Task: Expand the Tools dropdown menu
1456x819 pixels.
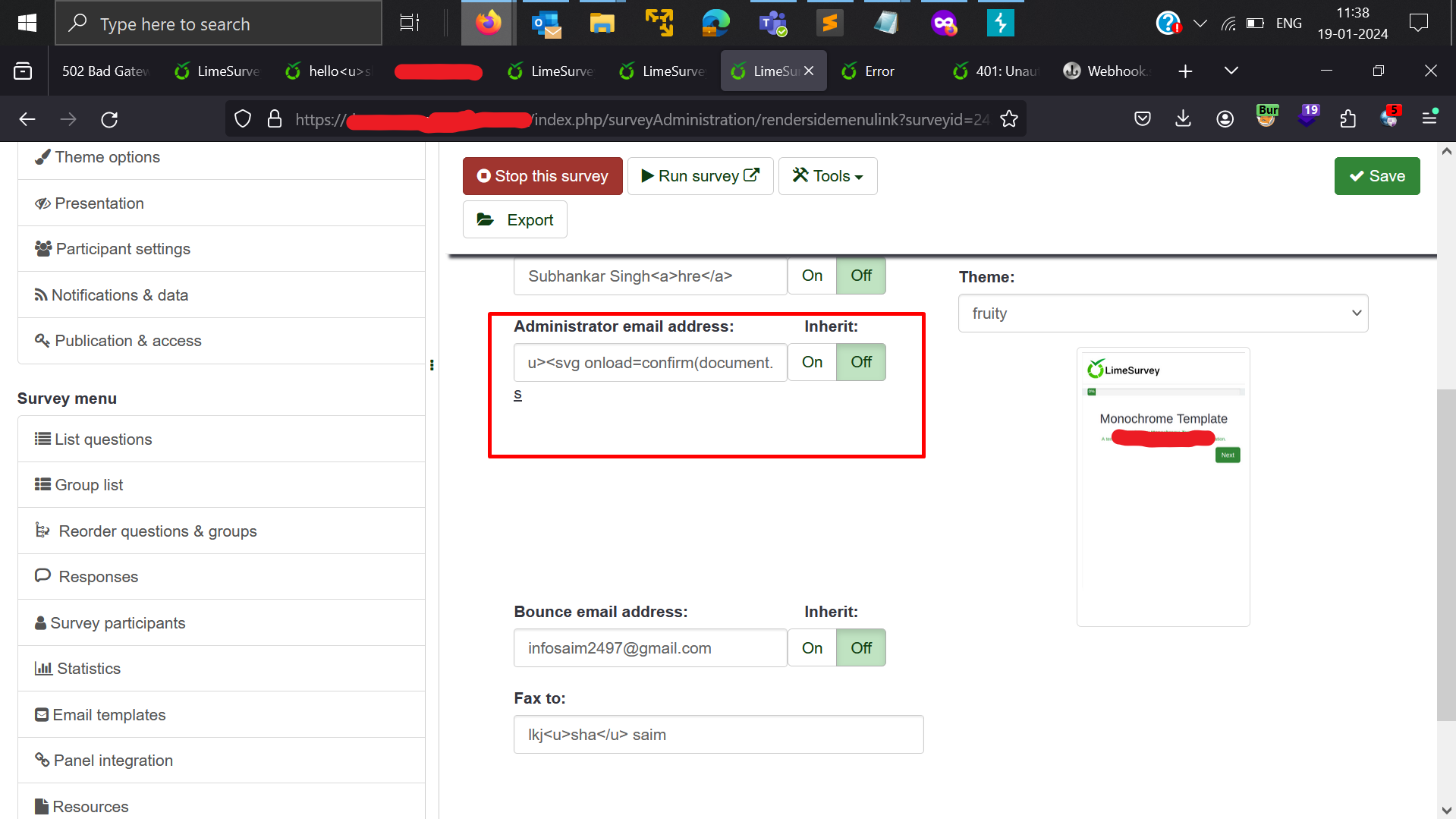Action: coord(828,176)
